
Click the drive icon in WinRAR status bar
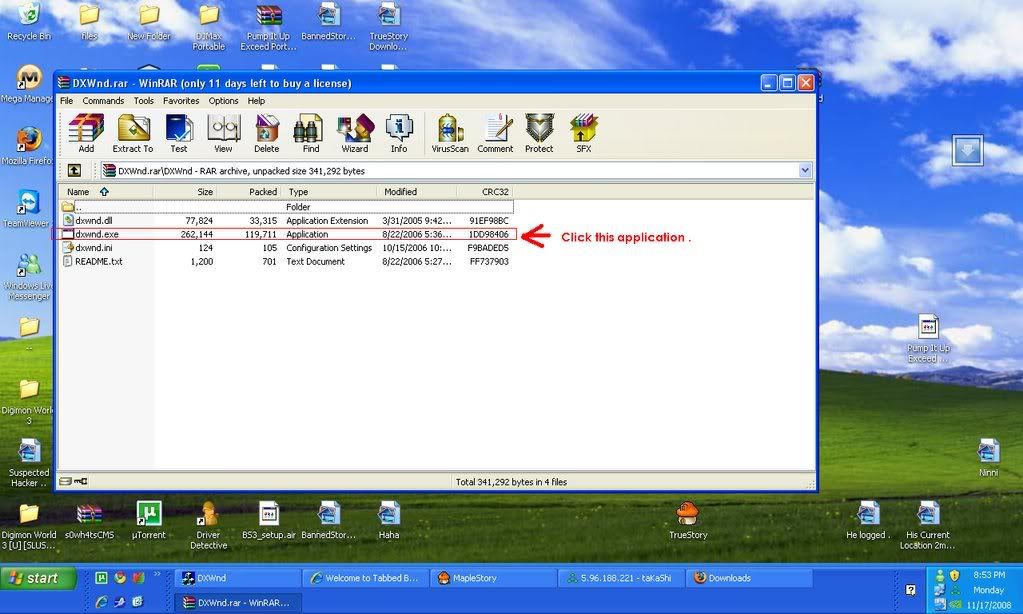coord(65,482)
